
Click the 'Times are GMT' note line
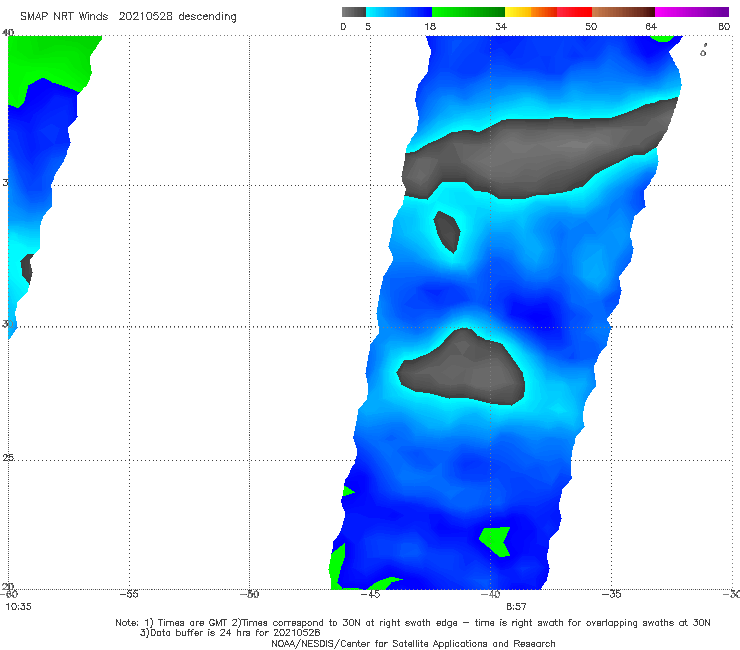click(412, 623)
